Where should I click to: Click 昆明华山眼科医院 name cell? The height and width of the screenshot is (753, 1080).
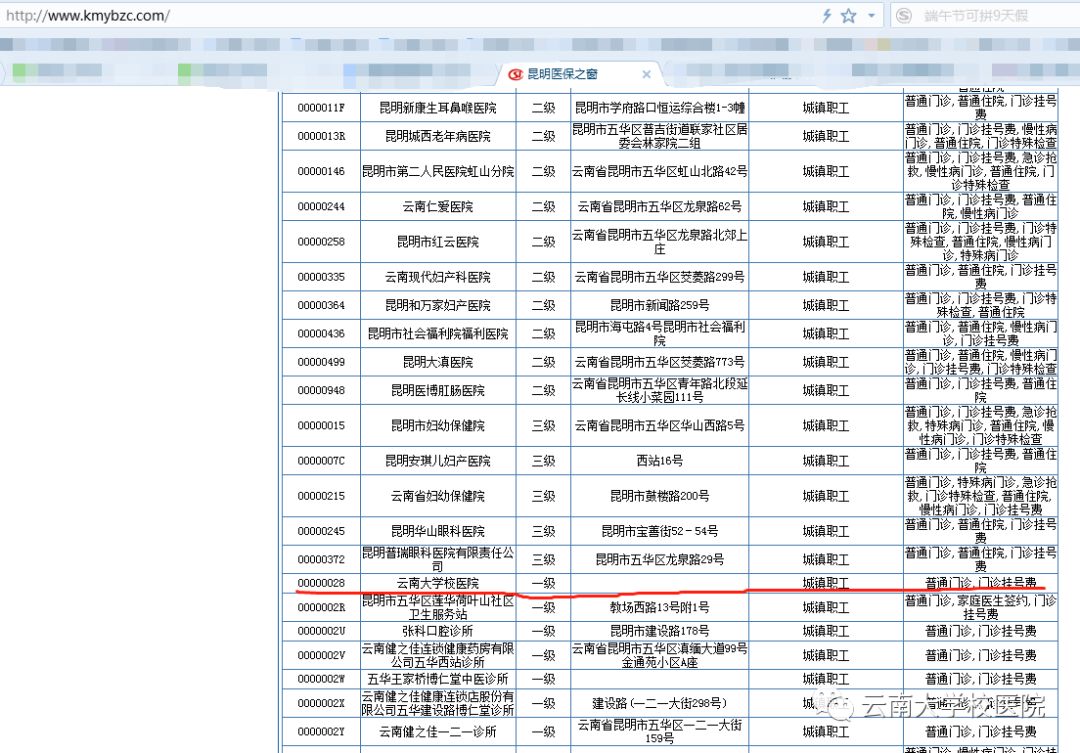click(438, 531)
